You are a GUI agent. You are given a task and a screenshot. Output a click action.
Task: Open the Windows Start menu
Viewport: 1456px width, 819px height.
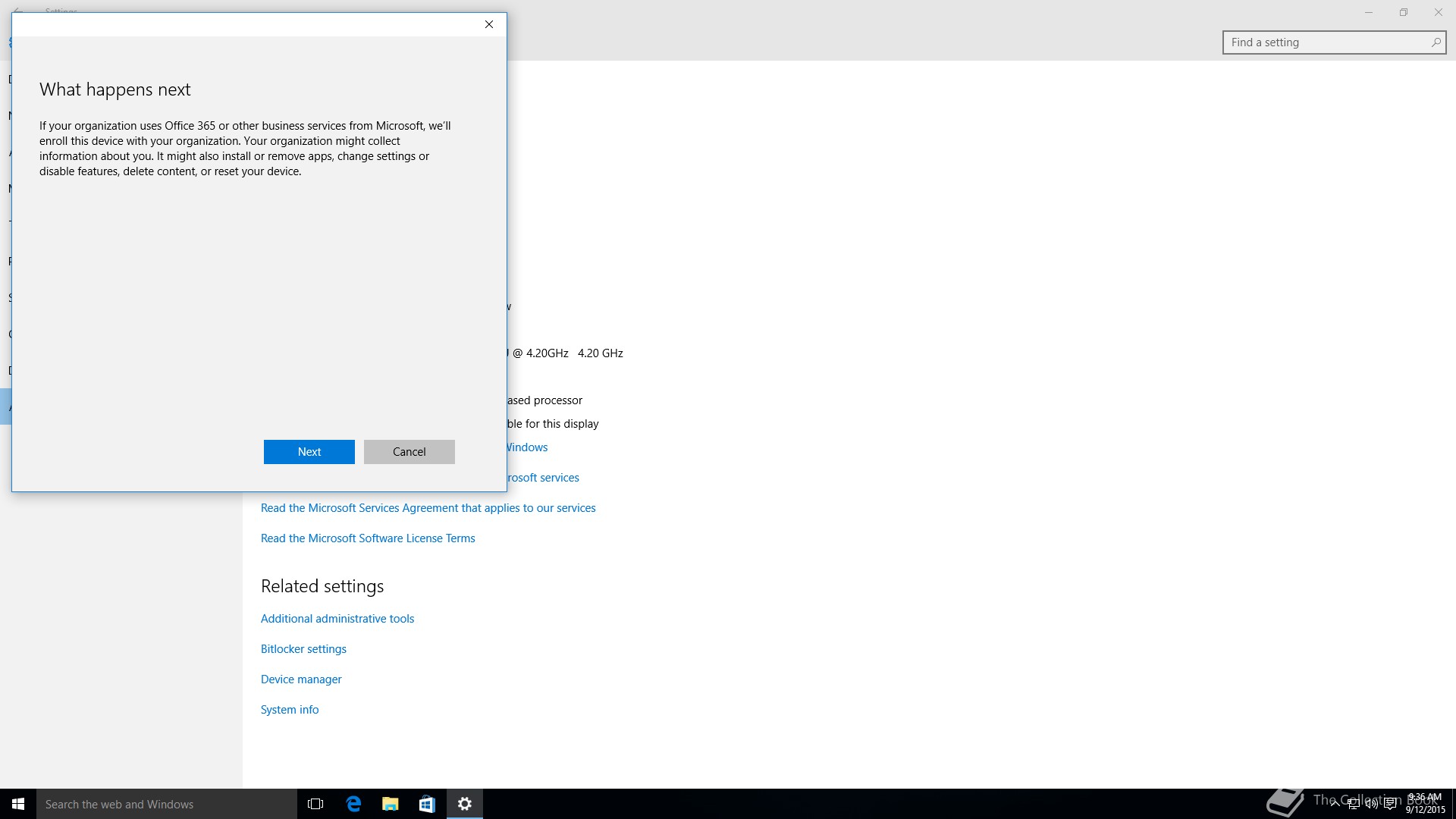(18, 804)
